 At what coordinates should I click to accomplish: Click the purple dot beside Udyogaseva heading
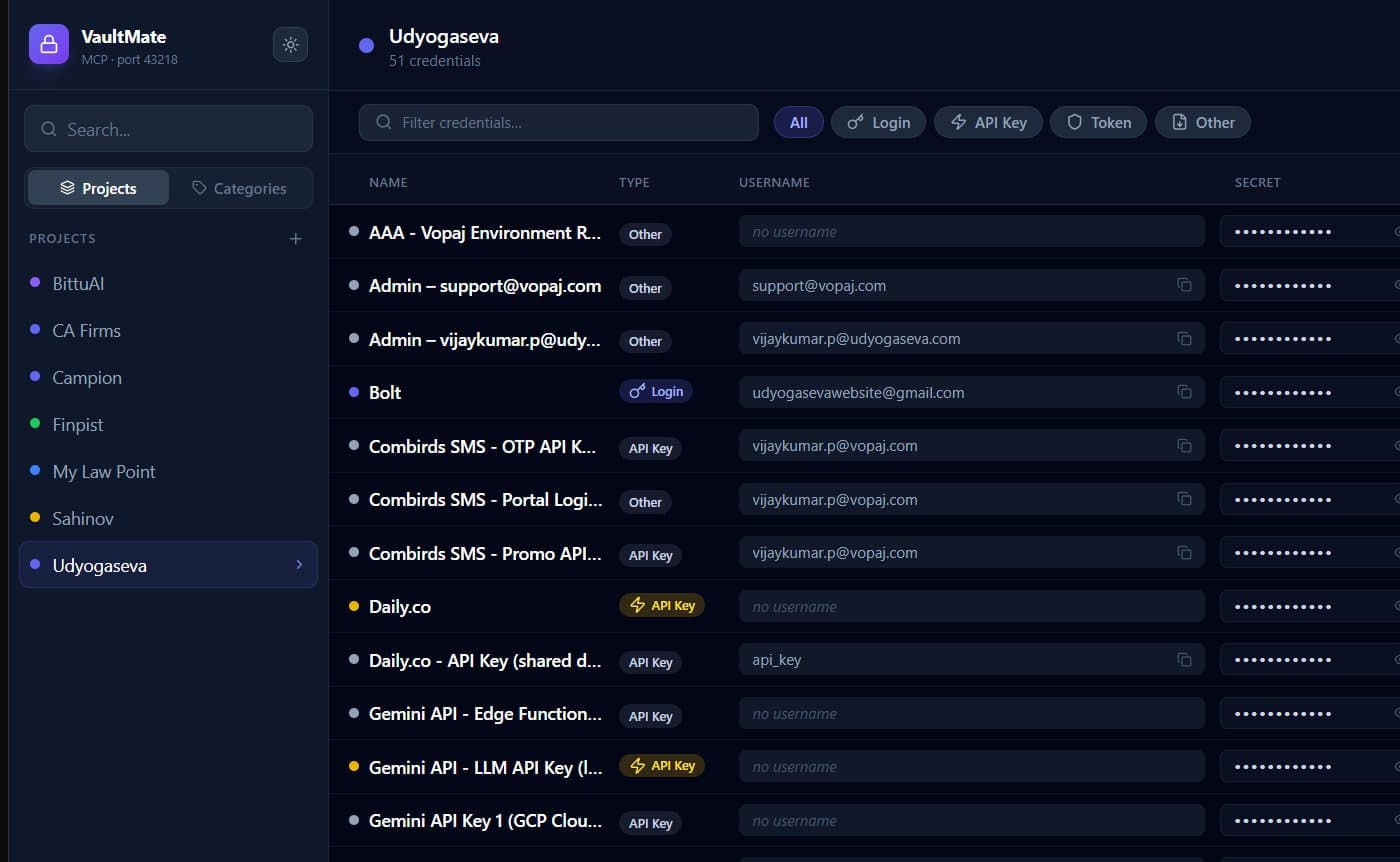pos(366,45)
